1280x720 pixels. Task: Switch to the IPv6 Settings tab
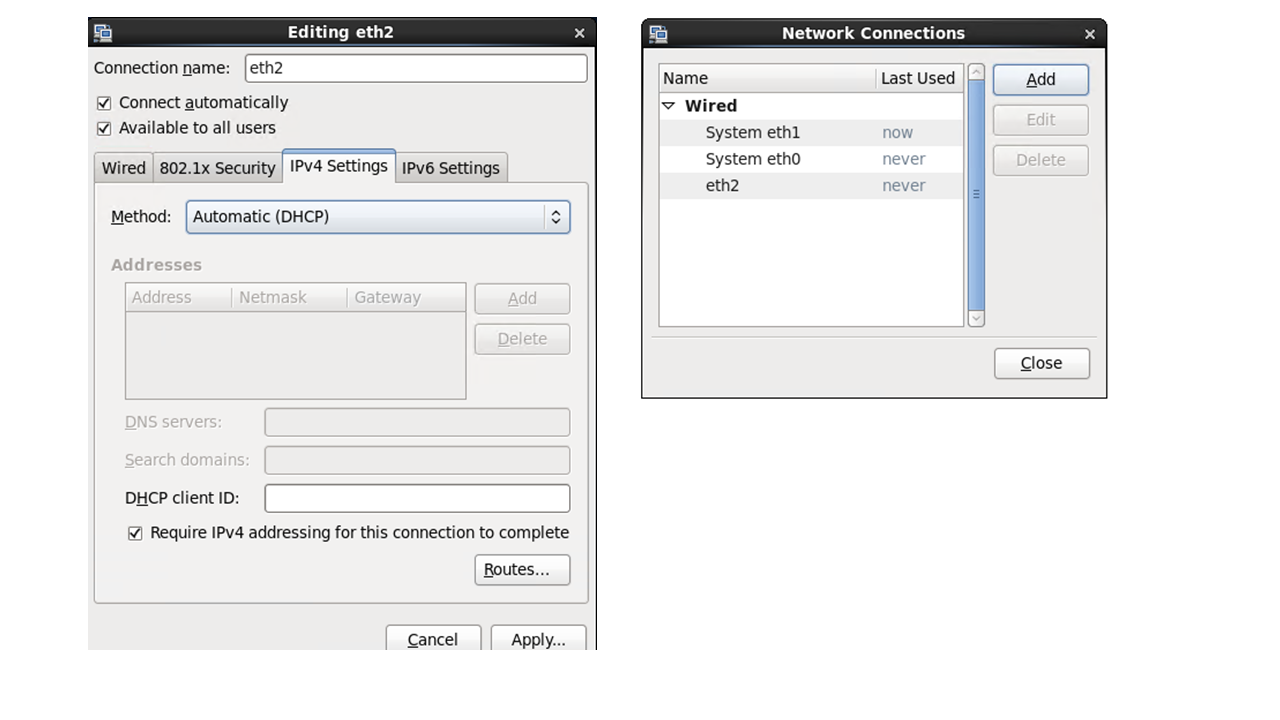[x=450, y=168]
